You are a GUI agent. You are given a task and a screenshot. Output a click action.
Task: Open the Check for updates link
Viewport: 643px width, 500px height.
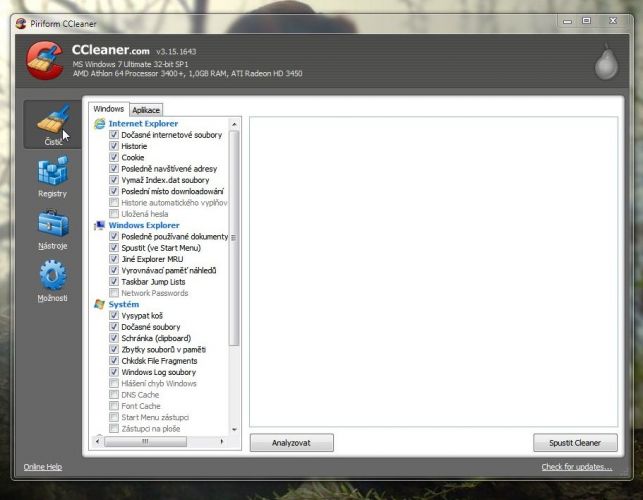(x=577, y=467)
